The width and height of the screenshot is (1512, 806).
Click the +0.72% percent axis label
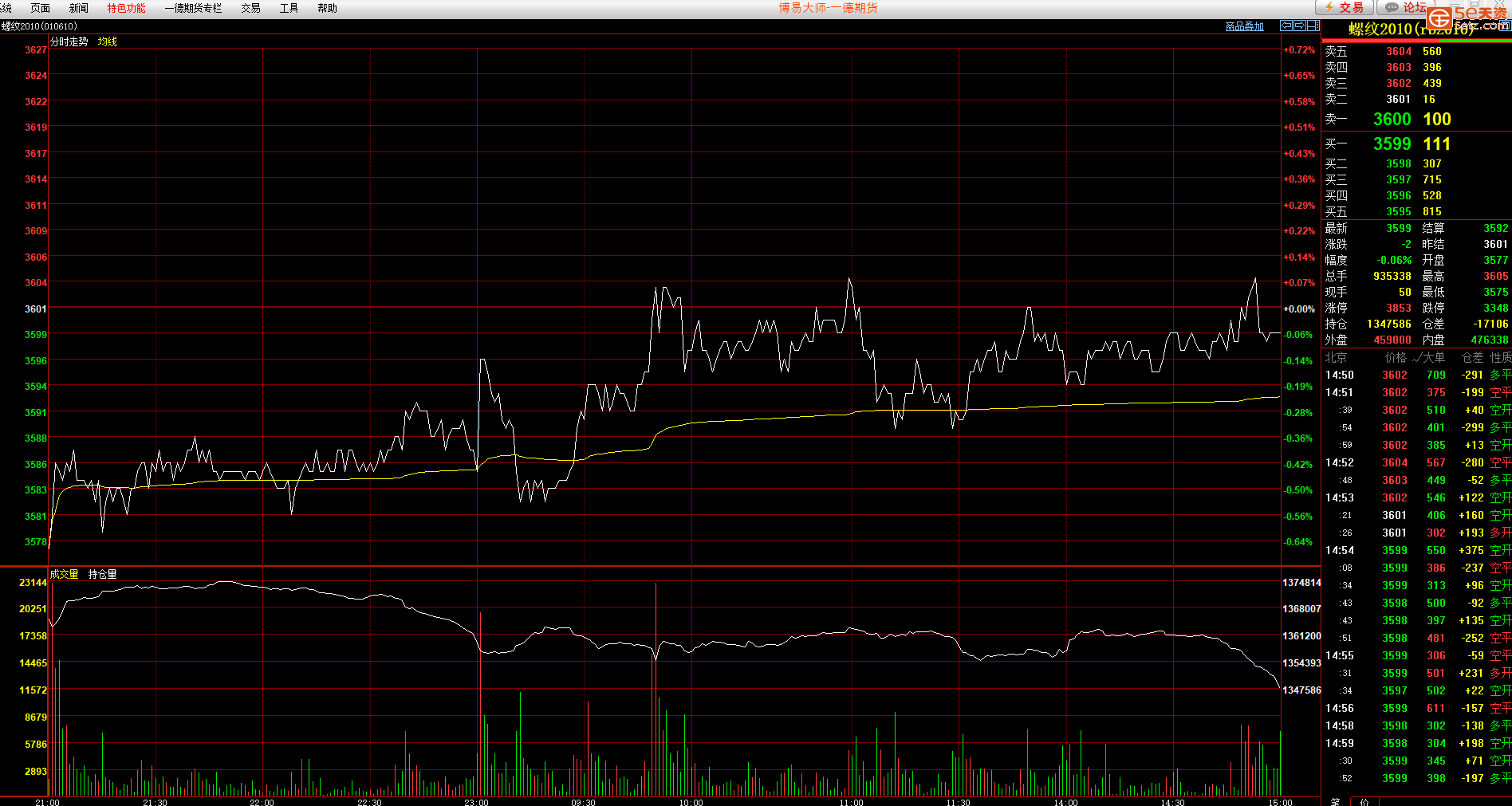click(1299, 49)
